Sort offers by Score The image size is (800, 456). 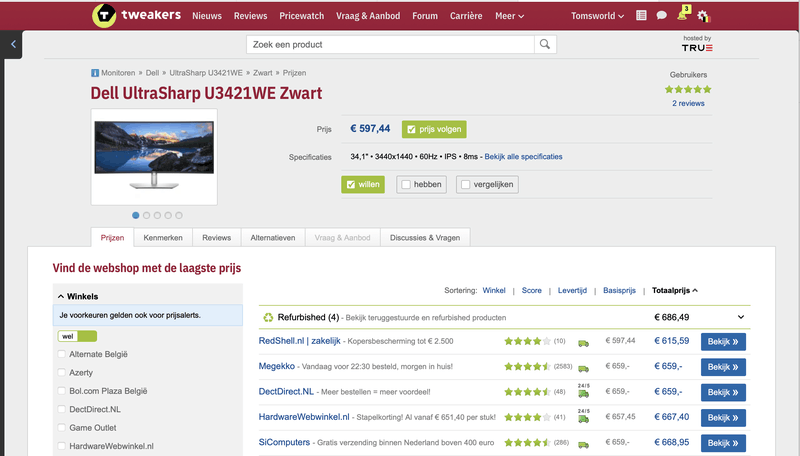point(531,290)
